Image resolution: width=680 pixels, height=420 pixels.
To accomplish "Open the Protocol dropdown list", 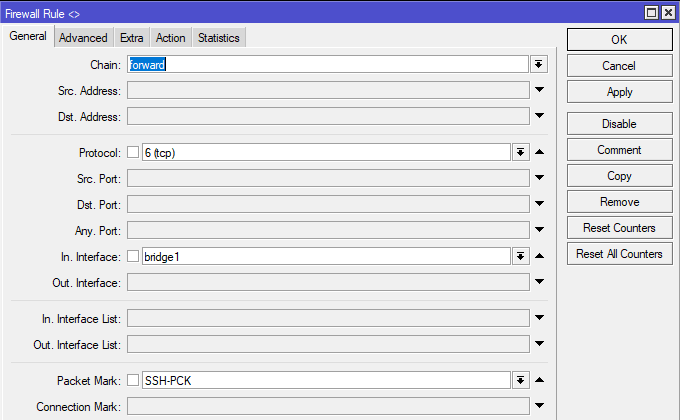I will (x=520, y=152).
